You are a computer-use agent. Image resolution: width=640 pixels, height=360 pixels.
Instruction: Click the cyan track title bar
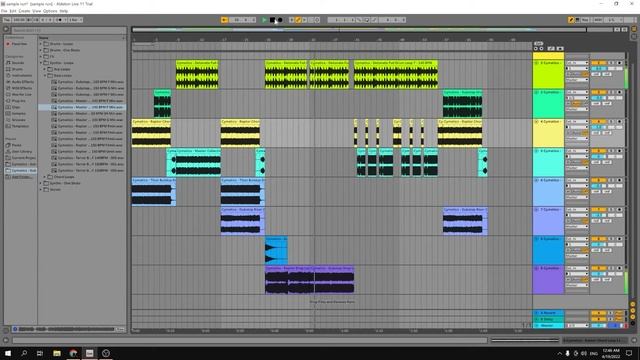551,151
